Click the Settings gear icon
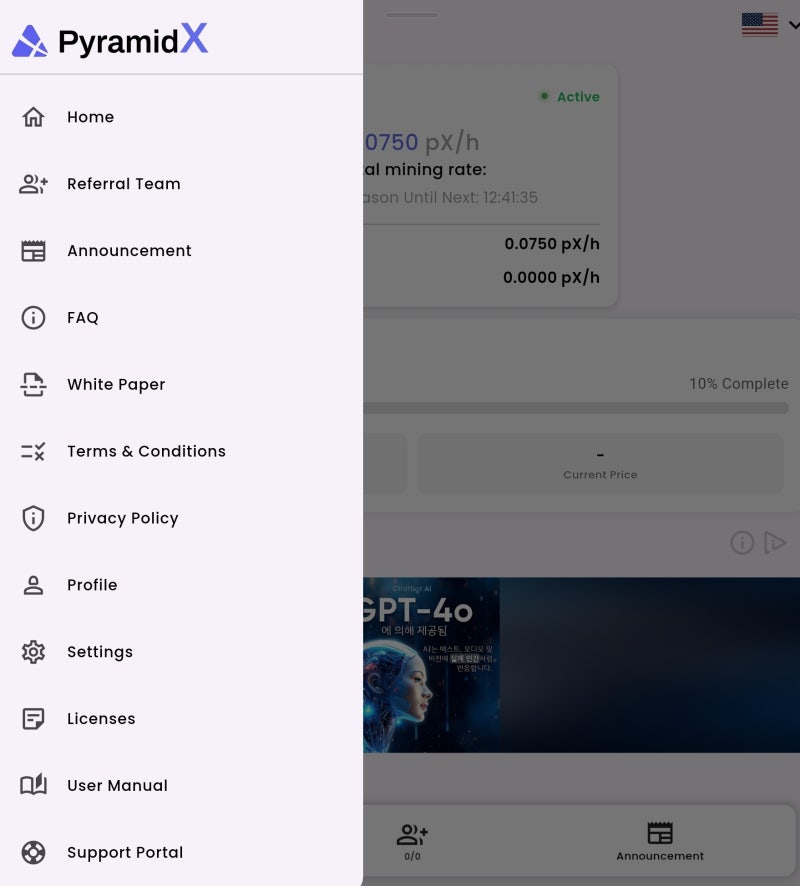800x886 pixels. (33, 652)
